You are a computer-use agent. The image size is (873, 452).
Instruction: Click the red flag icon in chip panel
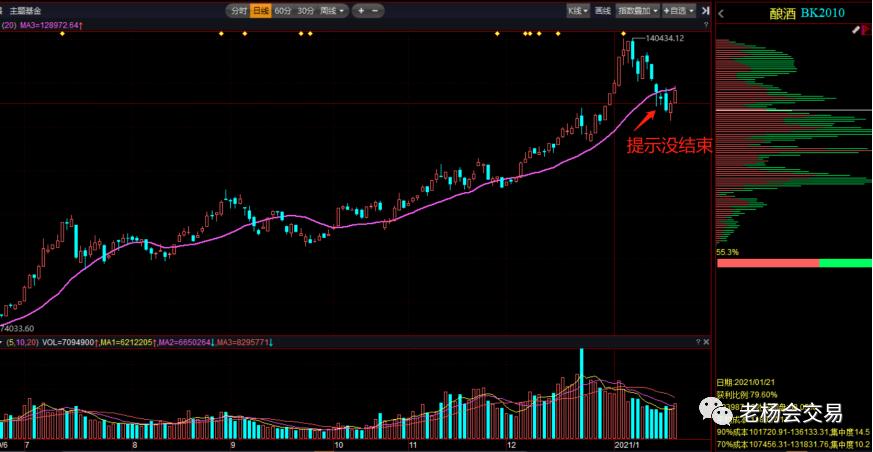click(x=865, y=31)
